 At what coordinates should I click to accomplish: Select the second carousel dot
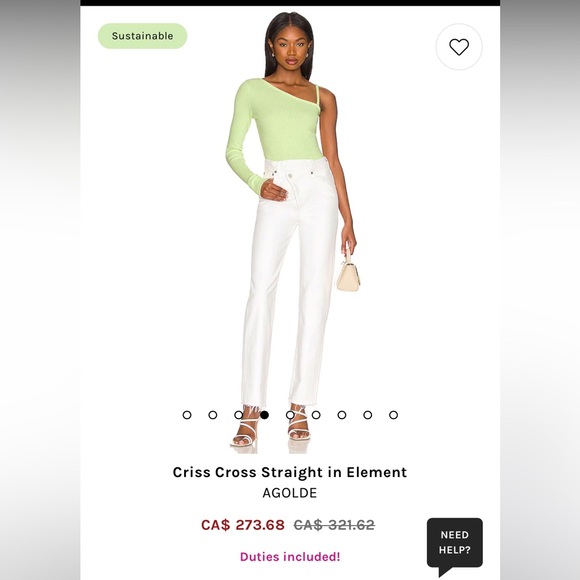[x=213, y=415]
